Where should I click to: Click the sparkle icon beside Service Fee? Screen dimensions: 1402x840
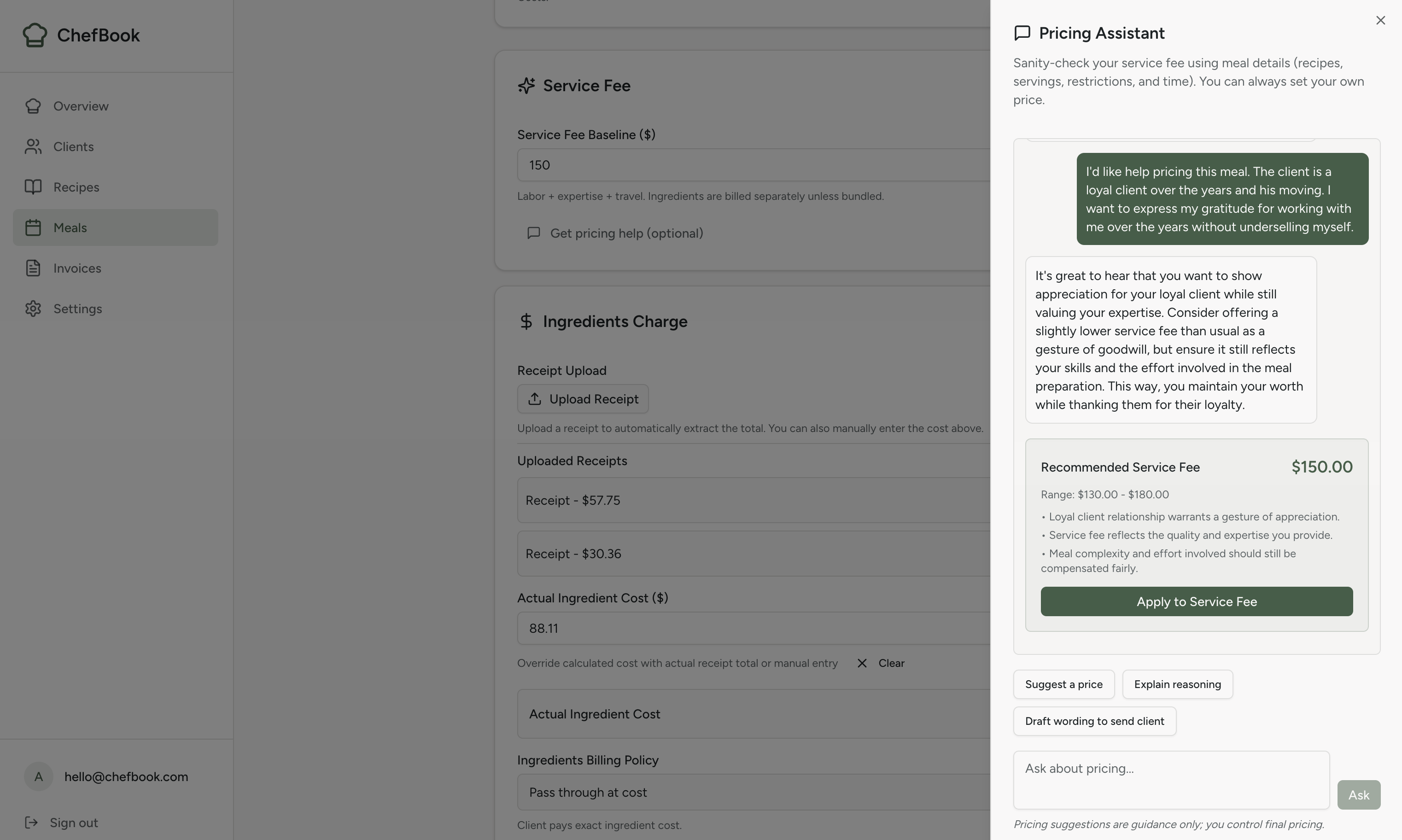coord(526,86)
